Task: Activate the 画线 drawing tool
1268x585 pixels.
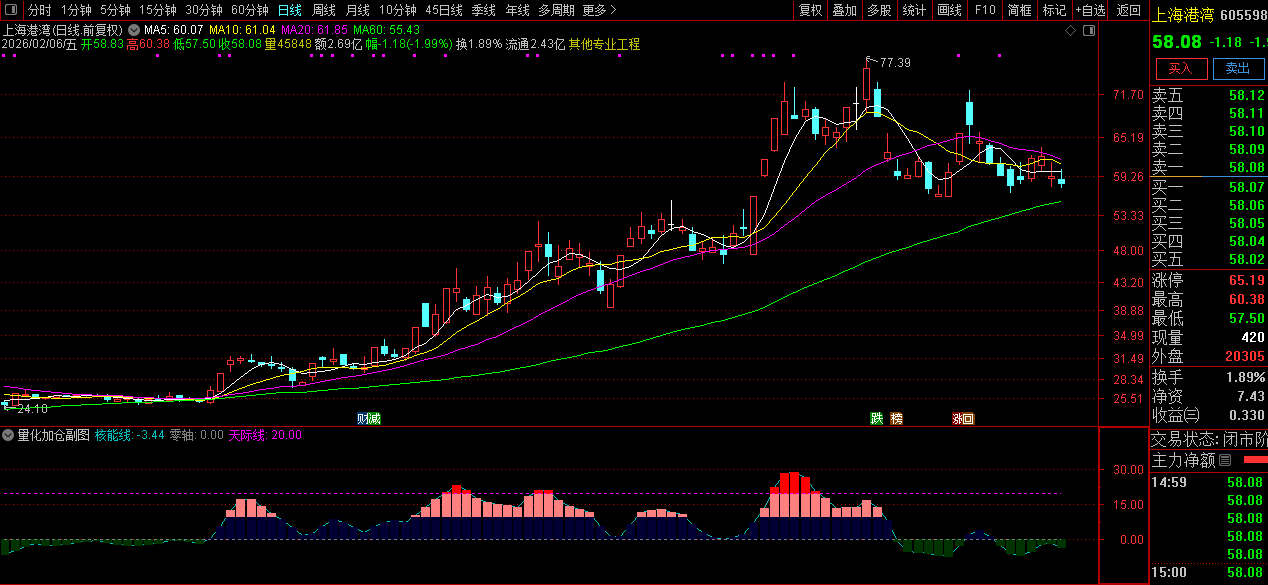Action: [x=949, y=10]
